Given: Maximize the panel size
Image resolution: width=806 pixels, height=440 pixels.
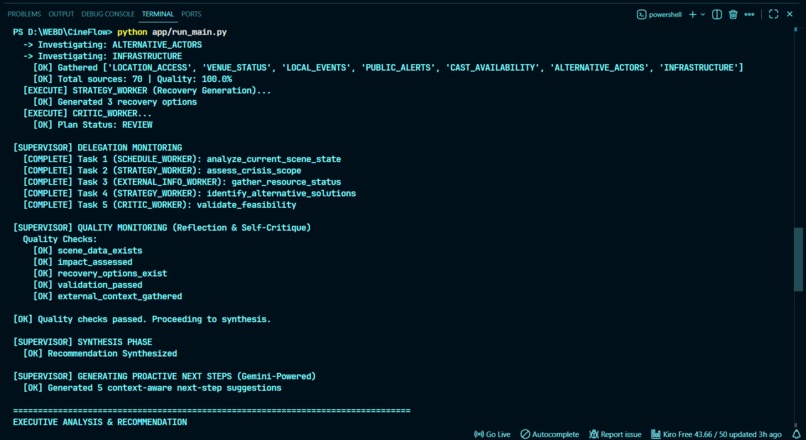Looking at the screenshot, I should [773, 14].
